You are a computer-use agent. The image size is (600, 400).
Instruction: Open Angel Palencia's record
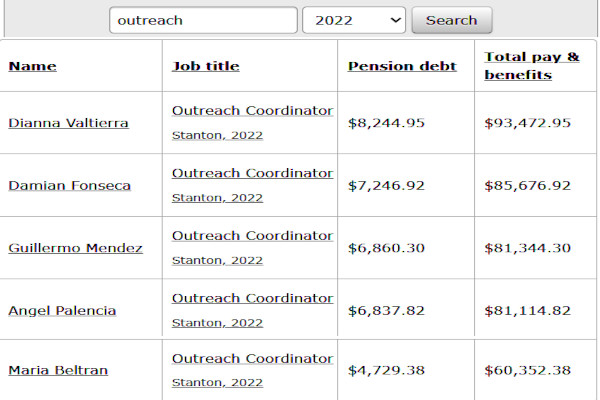tap(62, 310)
